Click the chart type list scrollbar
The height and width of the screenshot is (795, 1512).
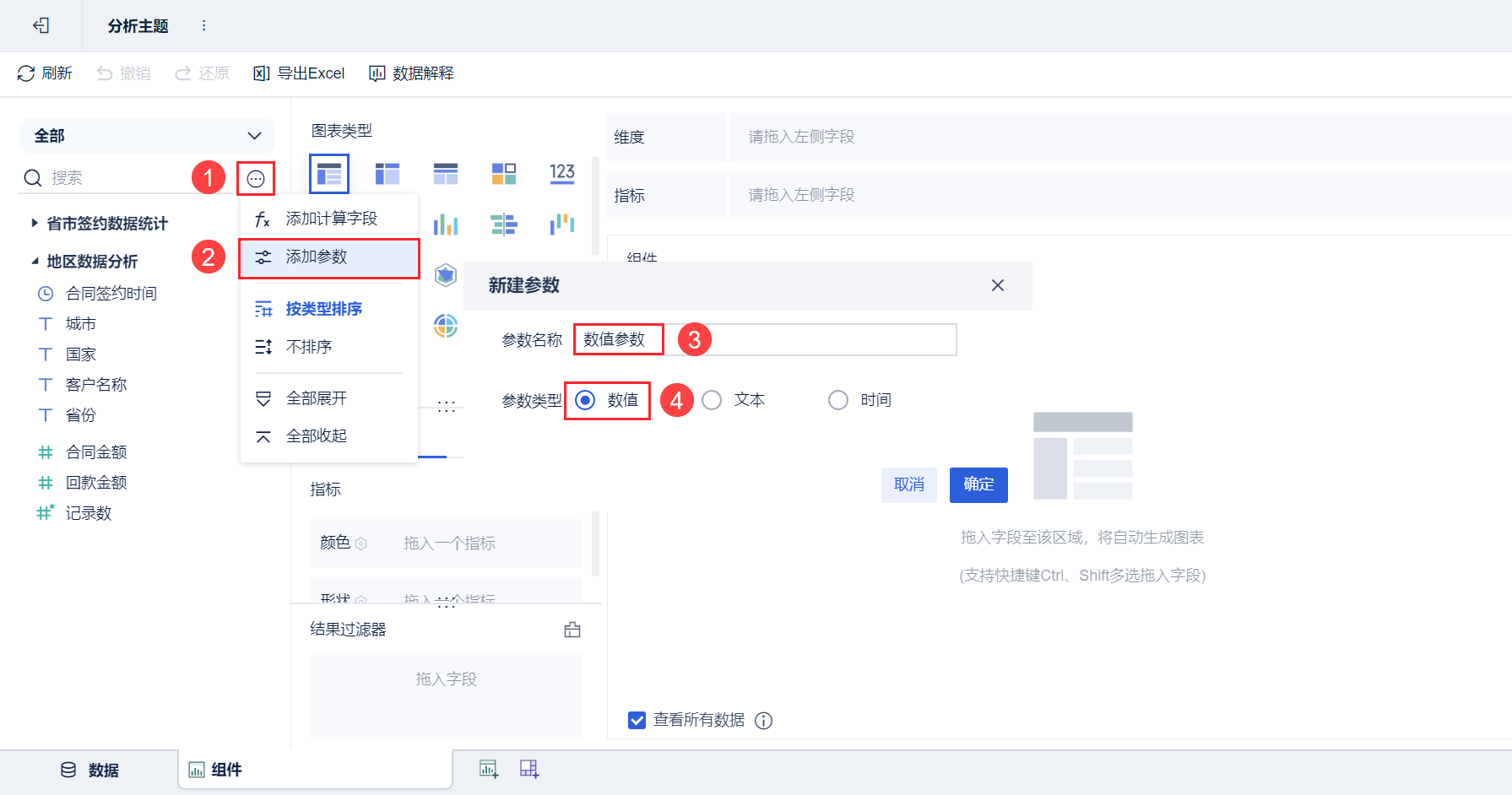coord(595,206)
